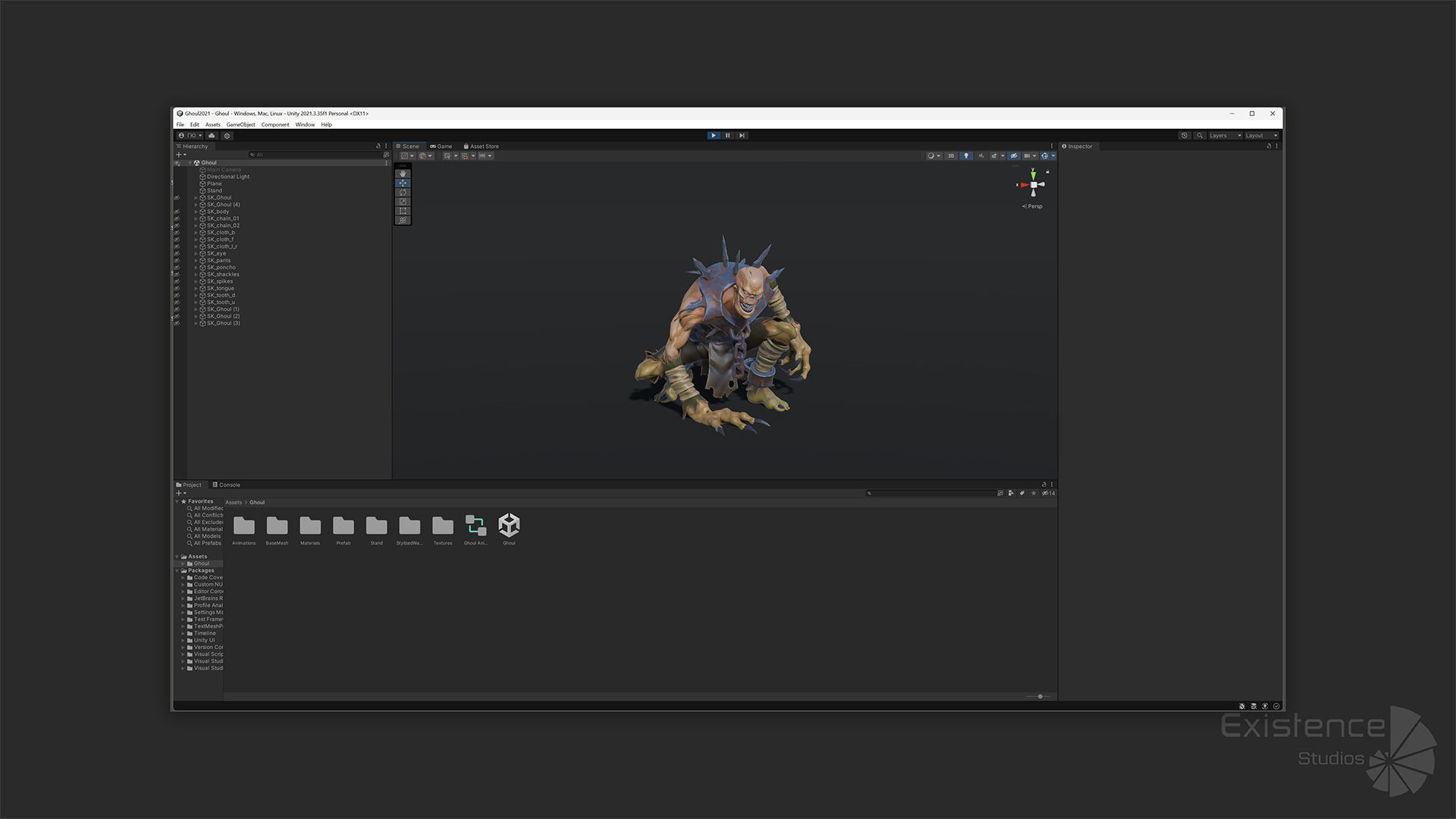Toggle scene gizmos button

point(1044,156)
